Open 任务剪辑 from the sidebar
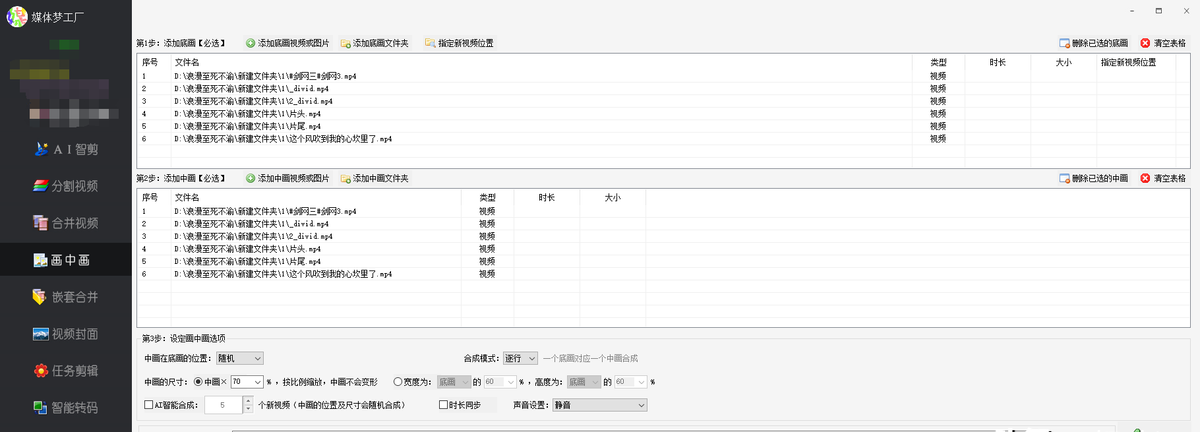Image resolution: width=1200 pixels, height=432 pixels. (66, 370)
